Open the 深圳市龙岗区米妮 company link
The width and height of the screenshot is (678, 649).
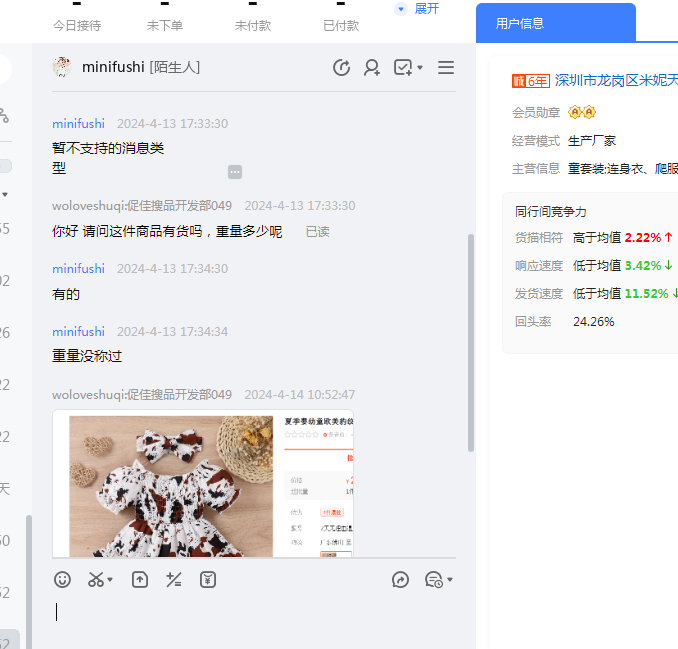pos(616,80)
